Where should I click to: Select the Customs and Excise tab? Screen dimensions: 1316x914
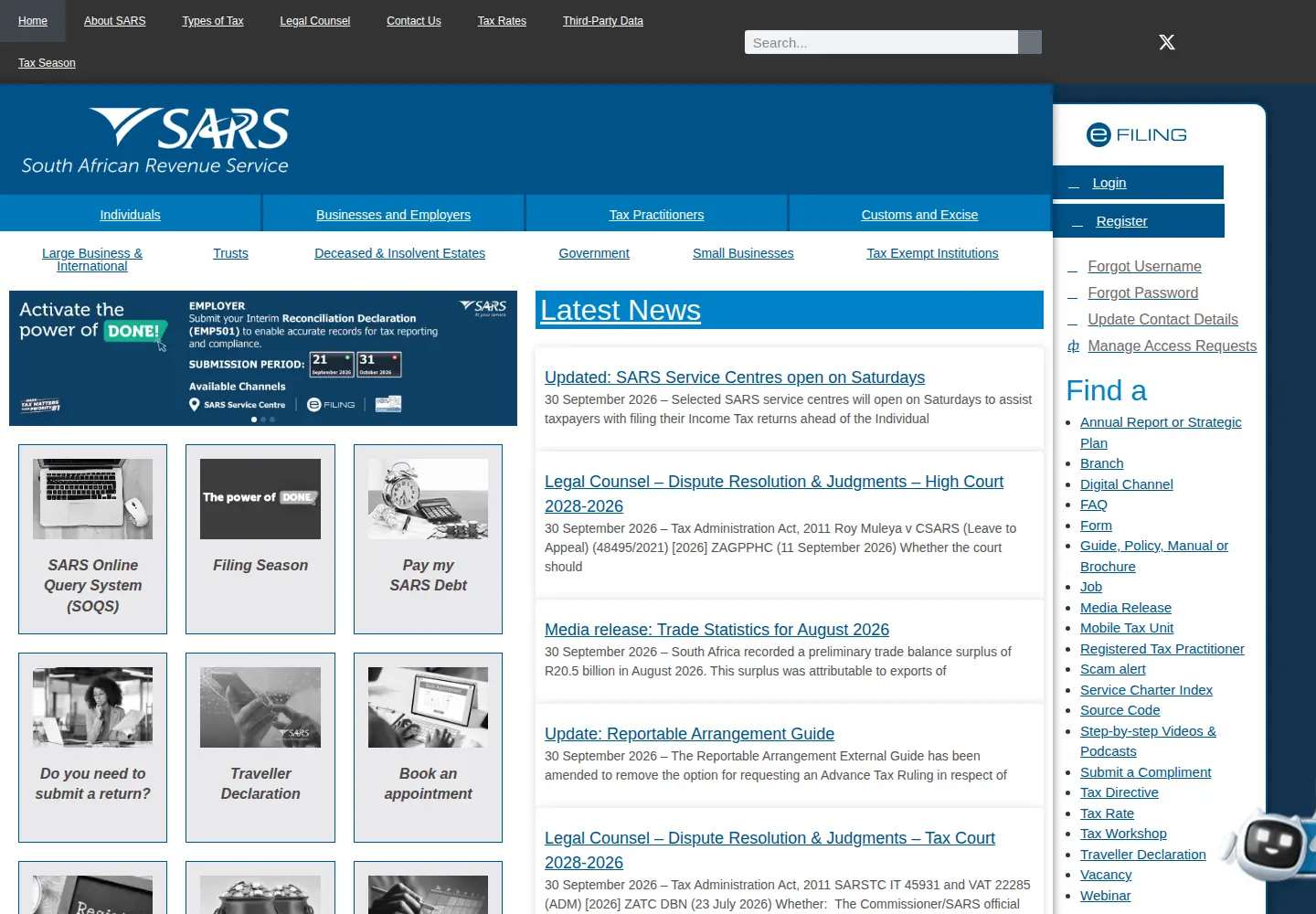coord(919,215)
